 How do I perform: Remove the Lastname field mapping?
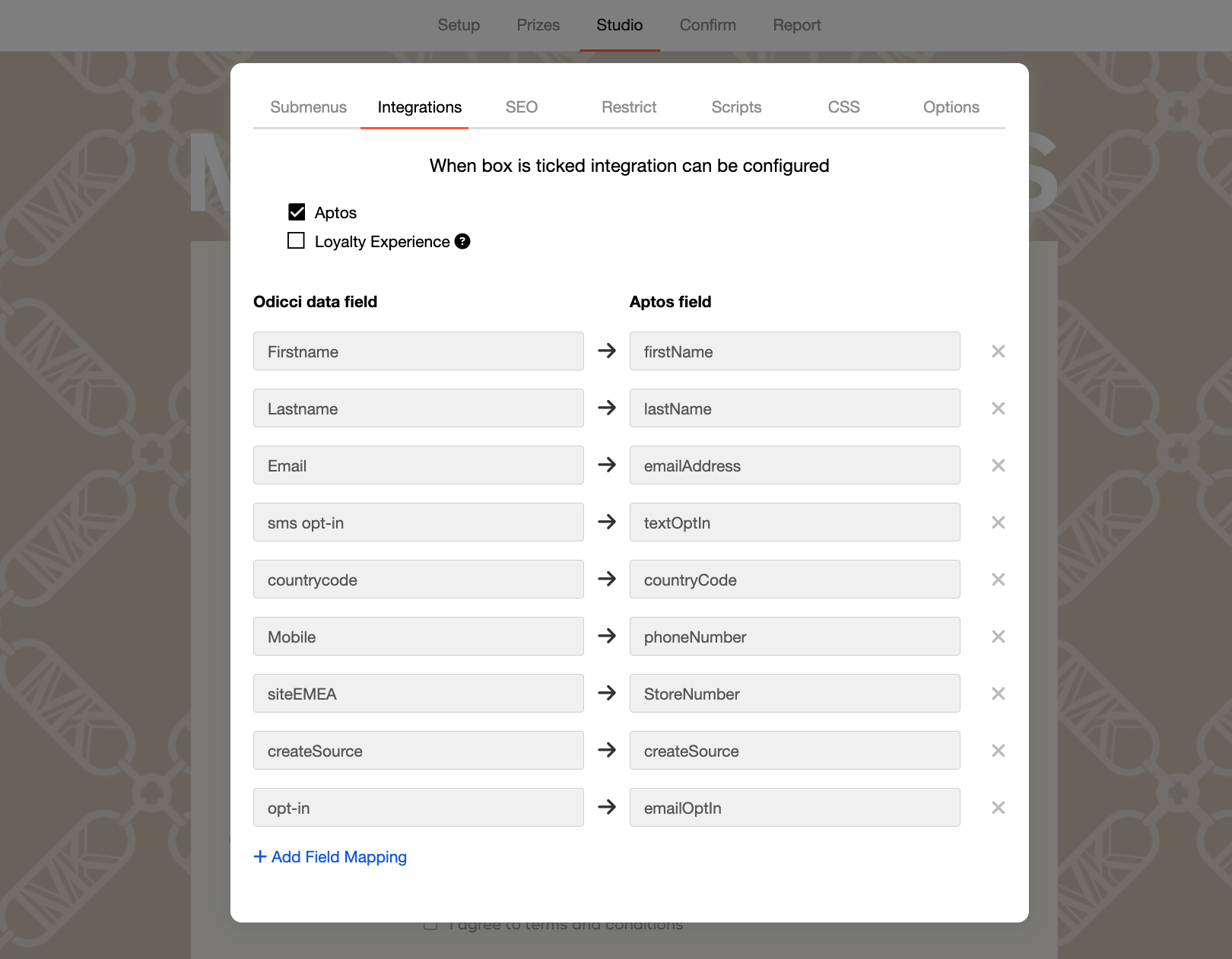(999, 408)
